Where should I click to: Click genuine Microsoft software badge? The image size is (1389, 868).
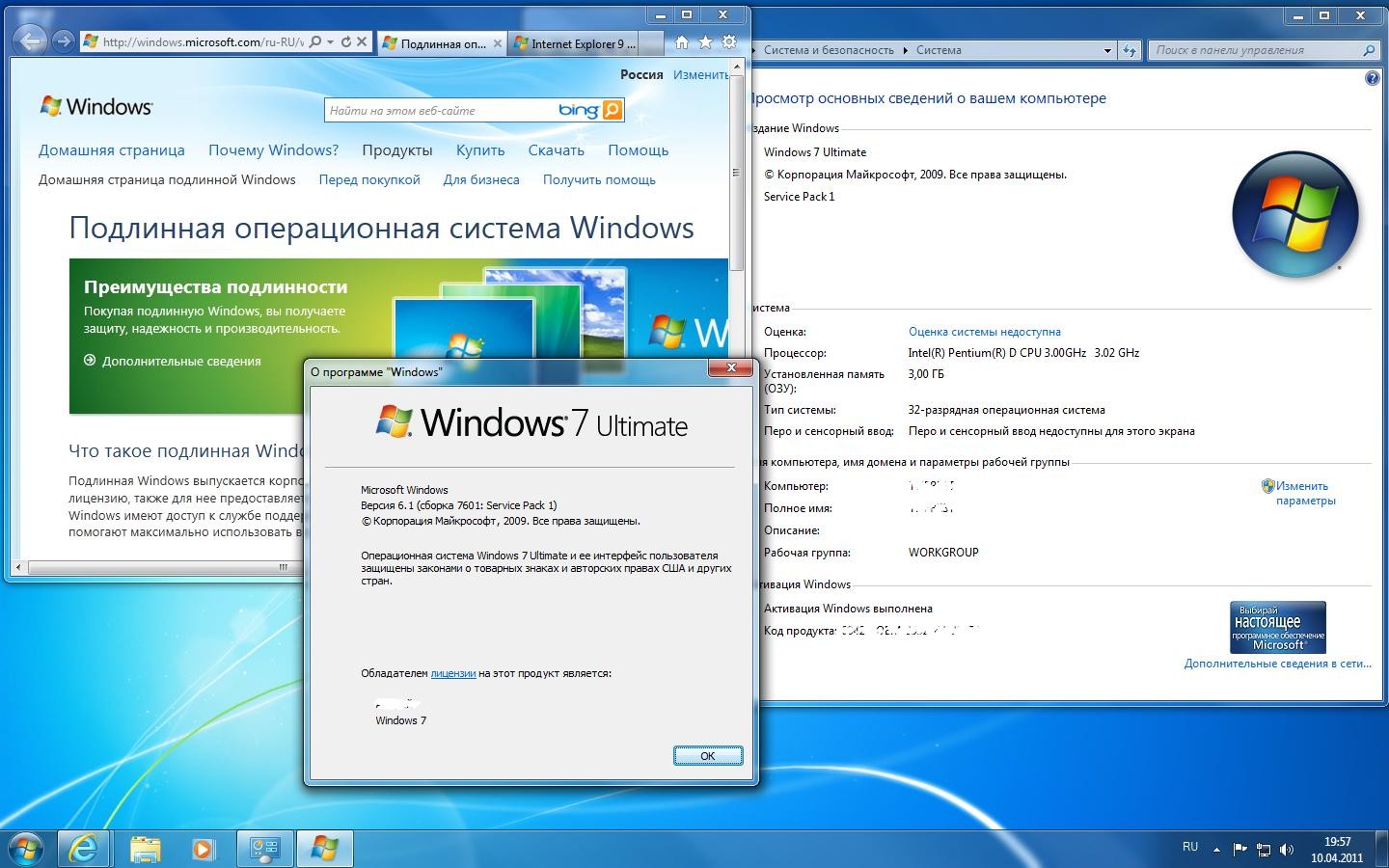coord(1278,627)
